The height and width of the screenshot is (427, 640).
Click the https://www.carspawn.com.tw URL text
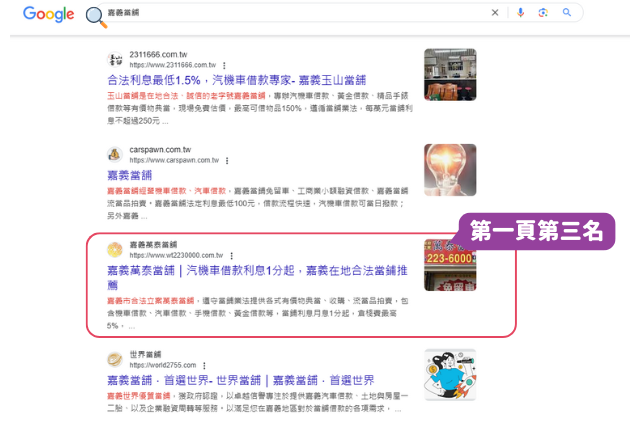click(174, 160)
